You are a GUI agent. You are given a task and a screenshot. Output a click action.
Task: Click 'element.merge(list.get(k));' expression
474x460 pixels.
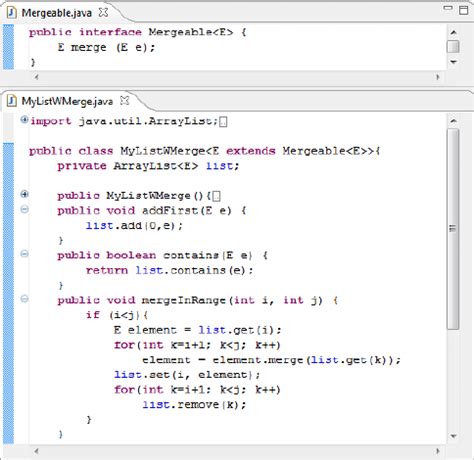pos(307,360)
